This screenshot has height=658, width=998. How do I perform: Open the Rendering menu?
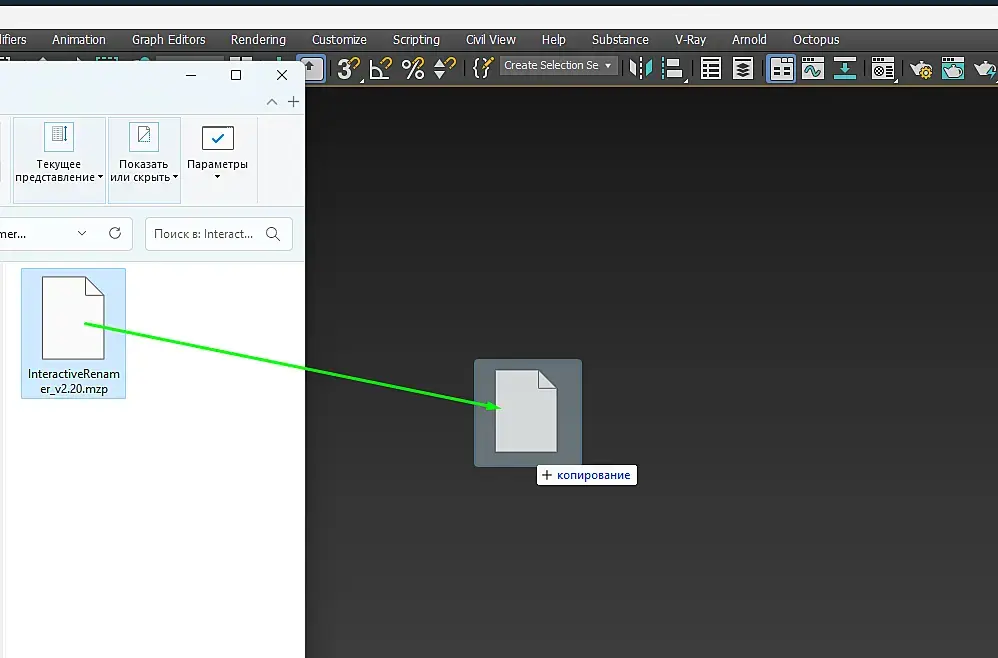(x=258, y=39)
